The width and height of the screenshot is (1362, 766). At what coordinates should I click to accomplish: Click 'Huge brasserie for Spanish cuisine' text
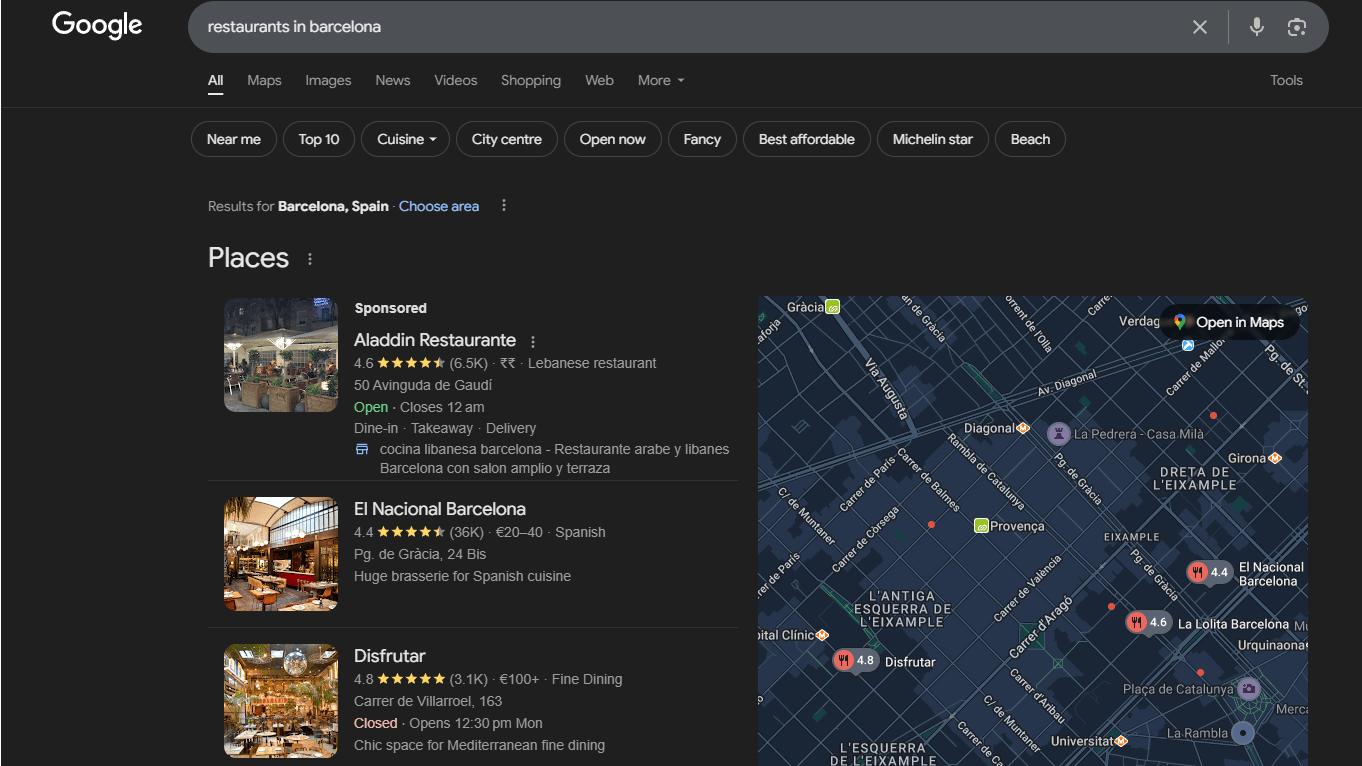(x=463, y=576)
